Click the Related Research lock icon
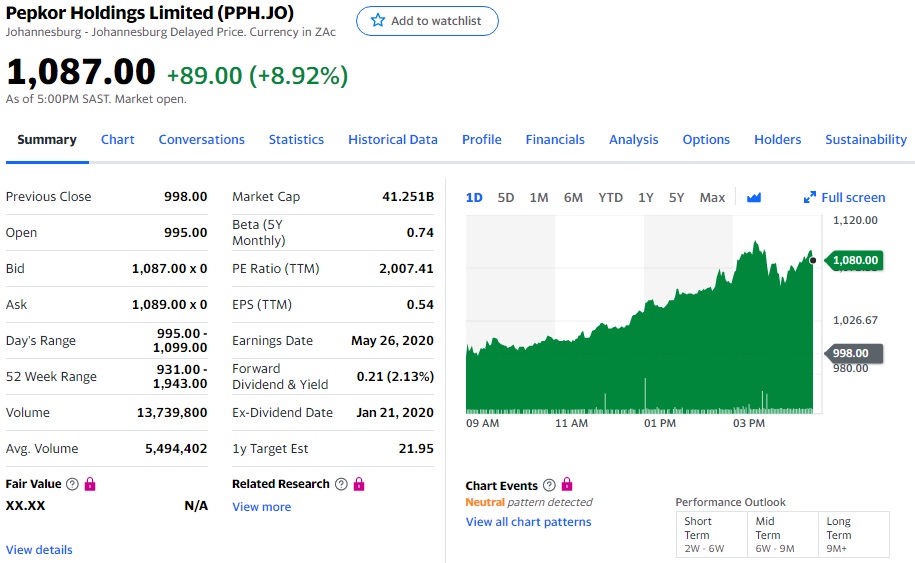Image resolution: width=915 pixels, height=563 pixels. tap(359, 484)
